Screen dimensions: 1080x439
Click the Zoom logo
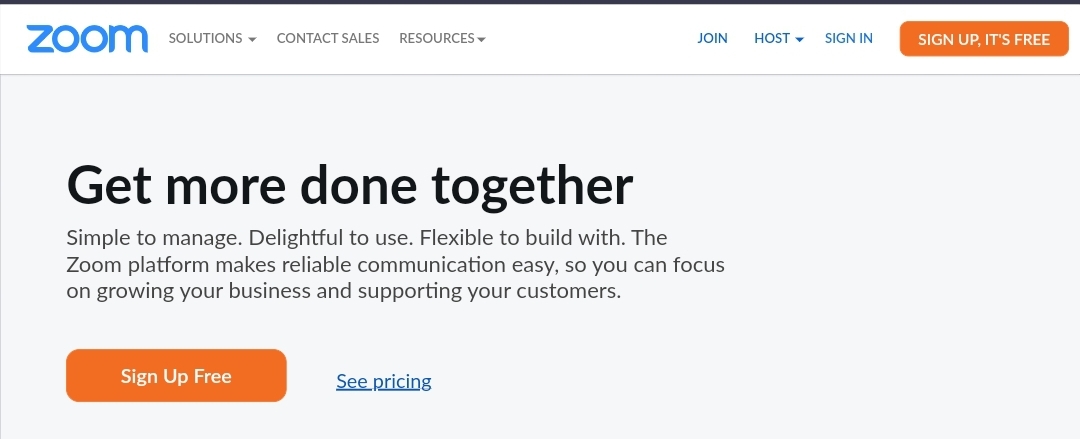[x=87, y=39]
